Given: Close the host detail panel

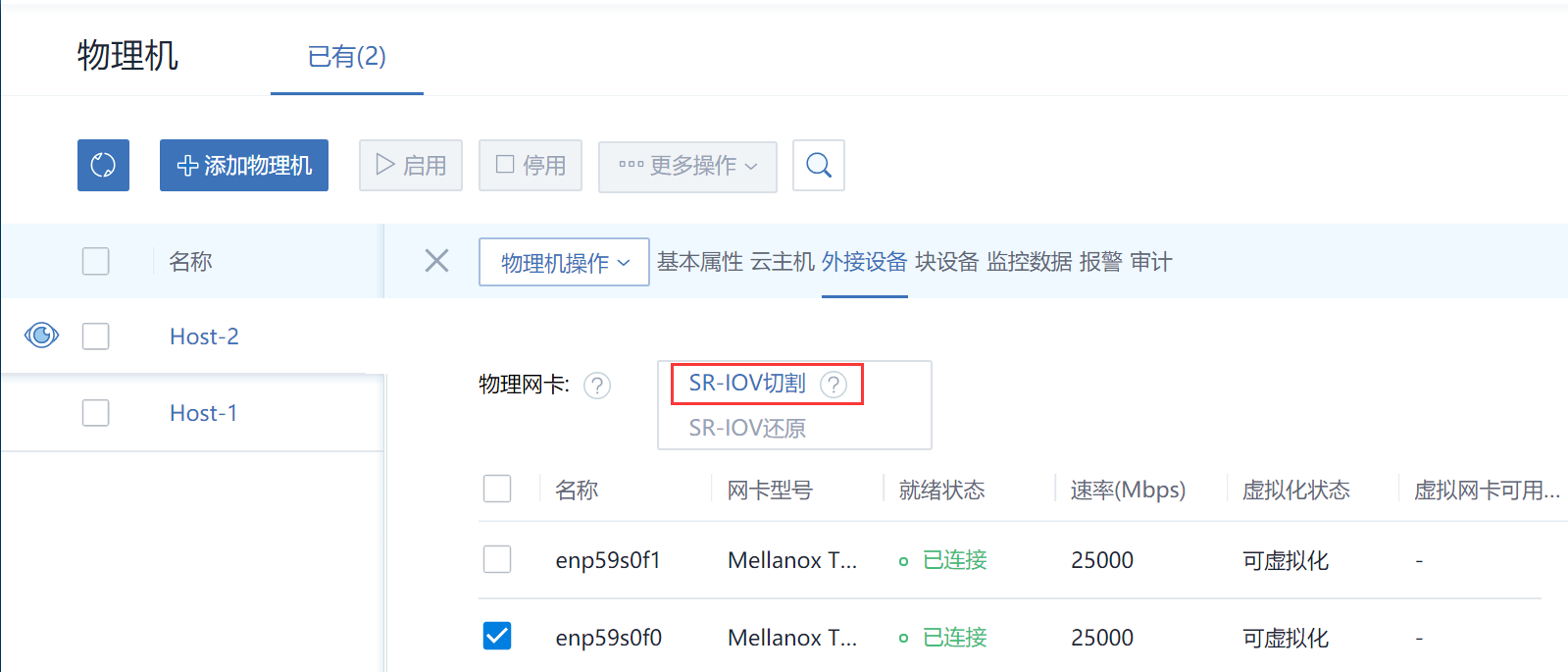Looking at the screenshot, I should (x=436, y=261).
